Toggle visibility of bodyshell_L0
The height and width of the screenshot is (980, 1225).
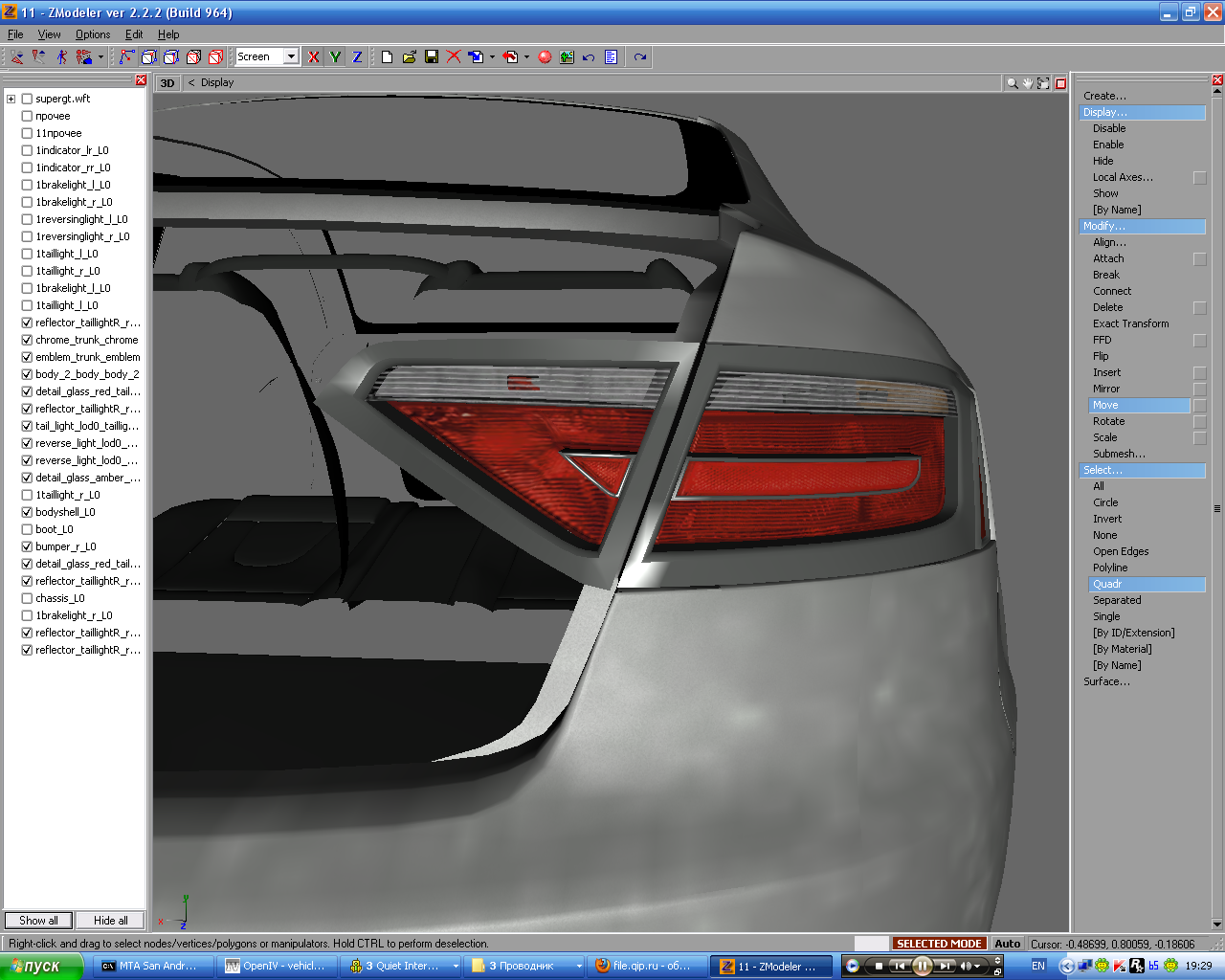coord(27,512)
